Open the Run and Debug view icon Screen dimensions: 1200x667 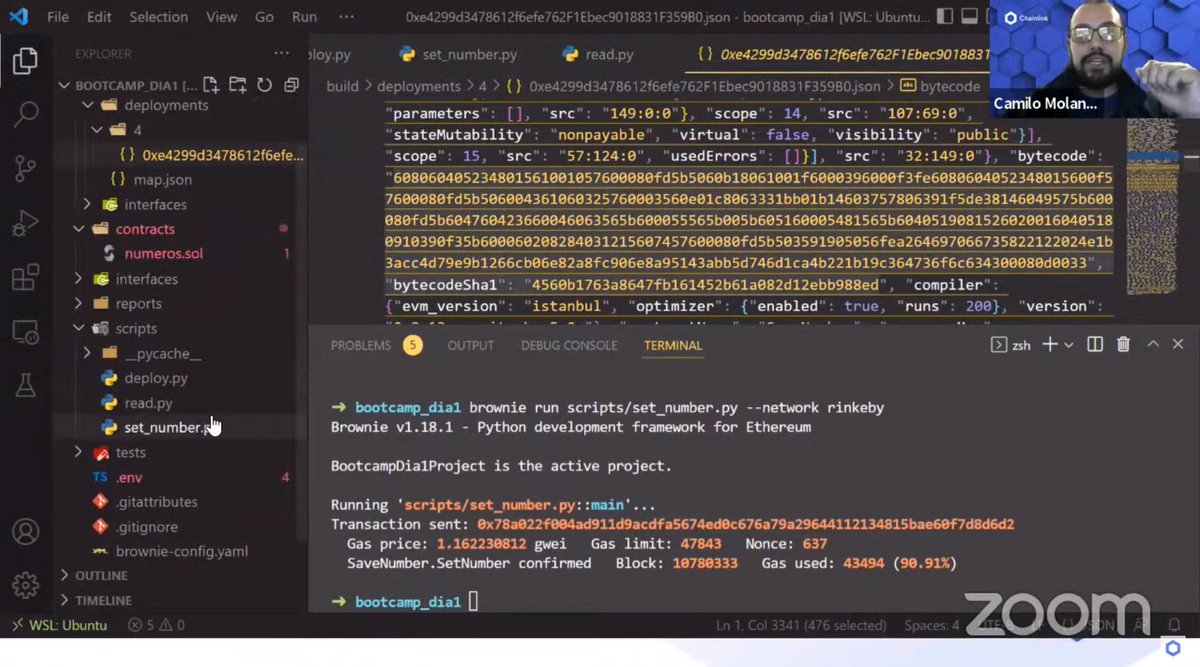(x=25, y=223)
